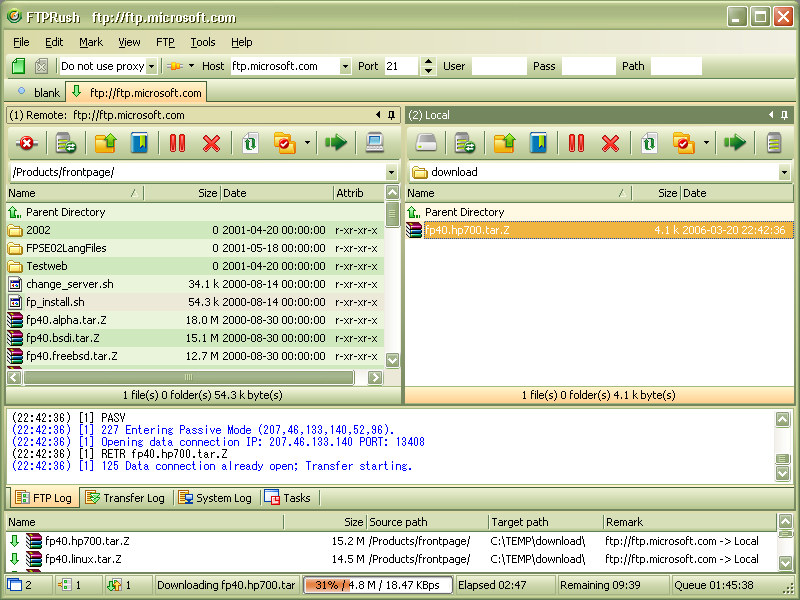Click the download progress bar at 31%
The width and height of the screenshot is (800, 600).
click(x=378, y=584)
